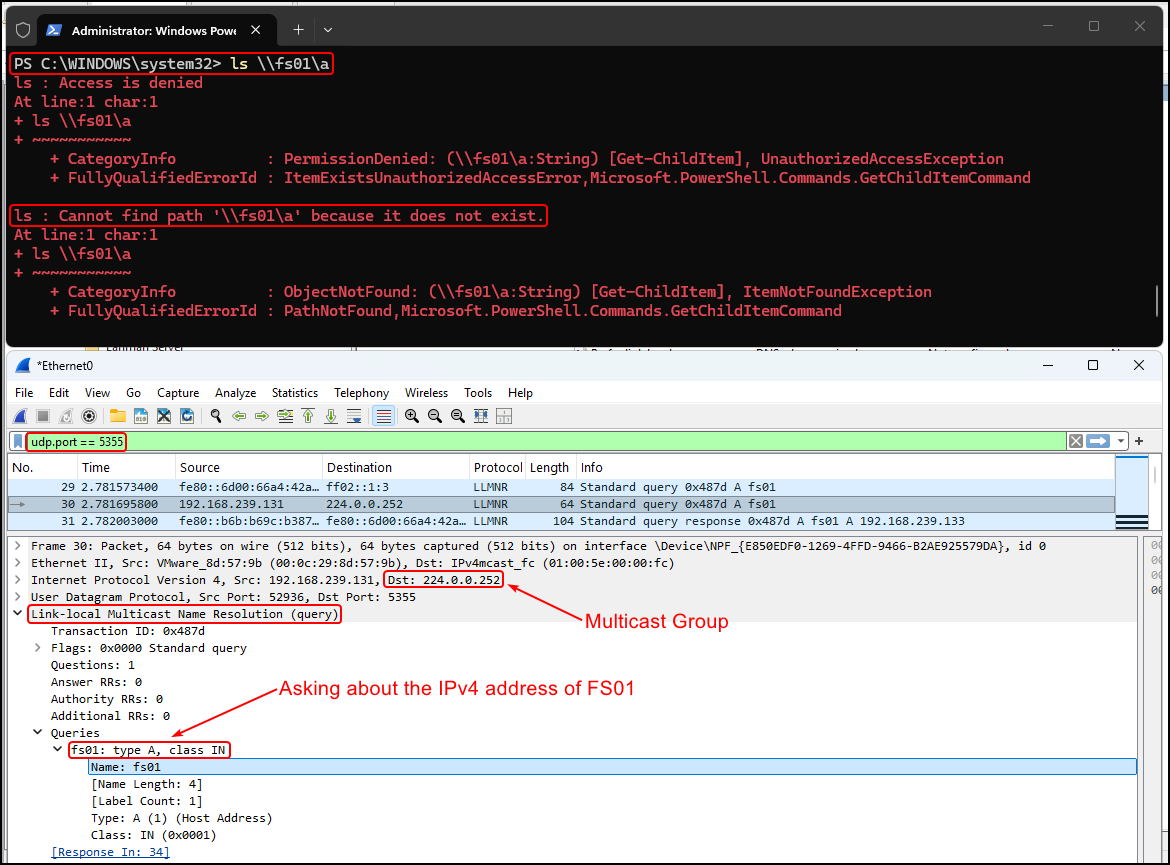The height and width of the screenshot is (865, 1170).
Task: Sort by the Source column header
Action: coord(249,468)
